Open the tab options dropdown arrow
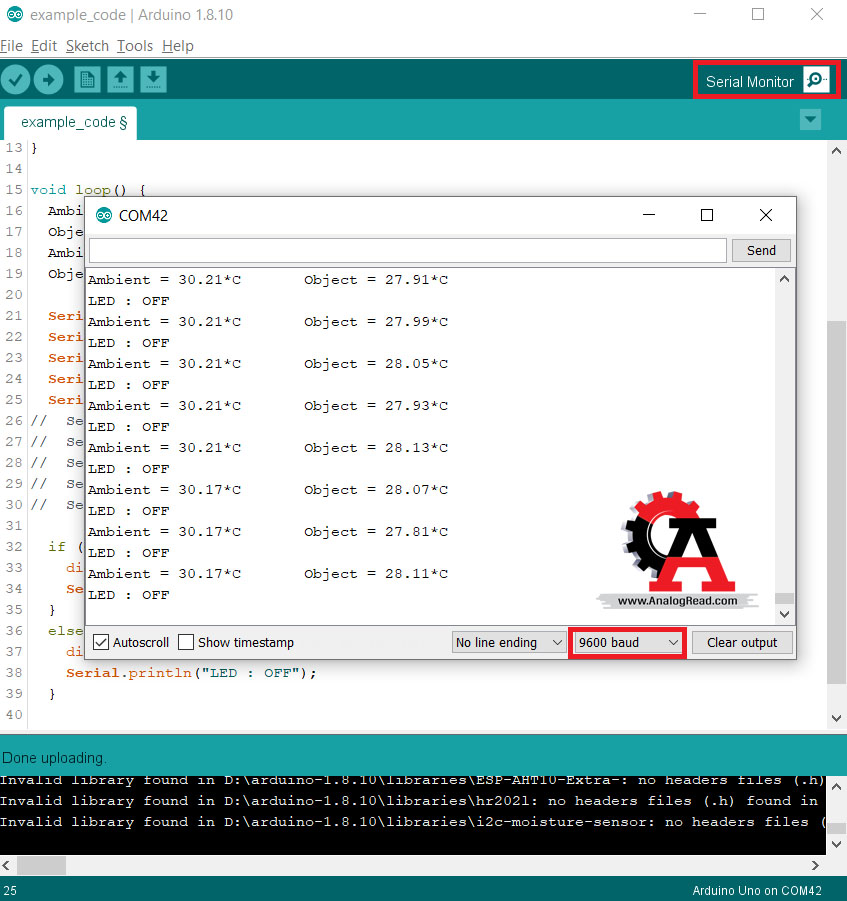847x901 pixels. (x=810, y=120)
